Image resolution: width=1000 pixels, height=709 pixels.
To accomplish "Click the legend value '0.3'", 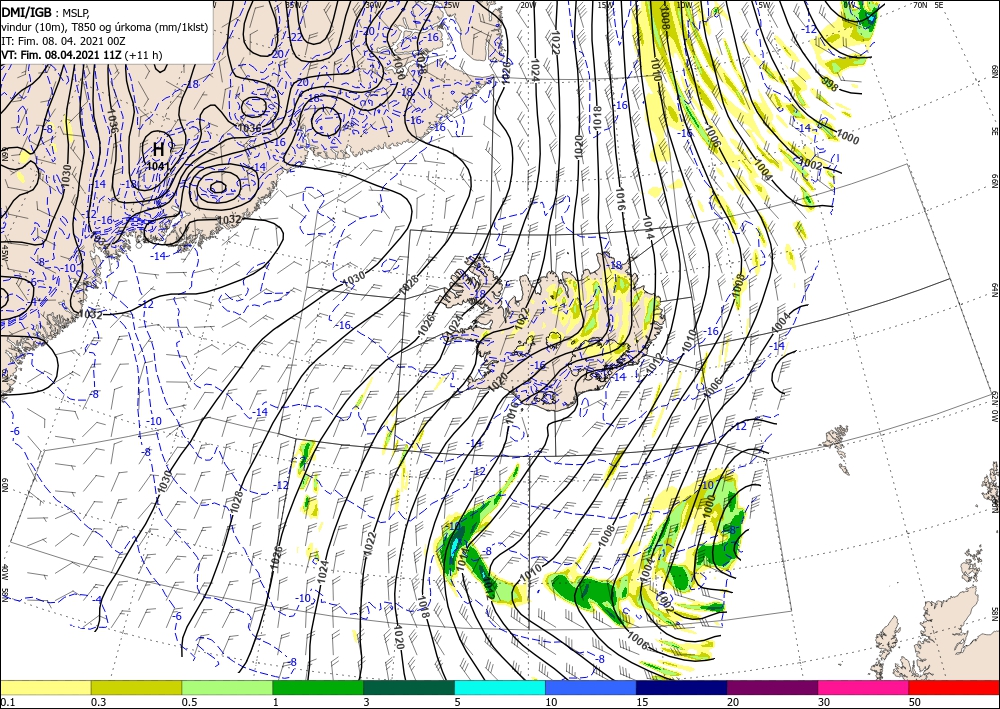I will [98, 702].
